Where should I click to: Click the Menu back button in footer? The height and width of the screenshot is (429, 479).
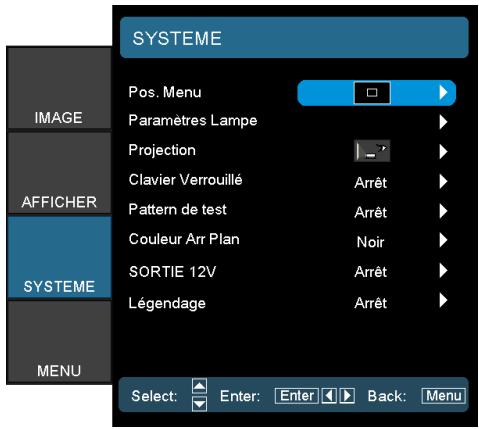coord(443,396)
